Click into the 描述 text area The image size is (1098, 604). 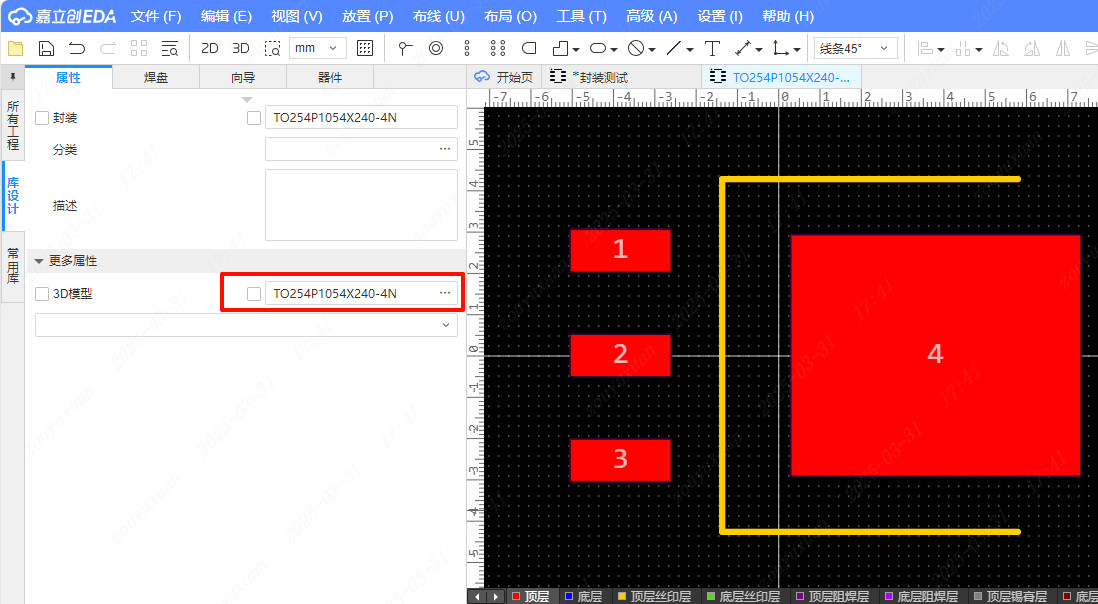click(361, 205)
